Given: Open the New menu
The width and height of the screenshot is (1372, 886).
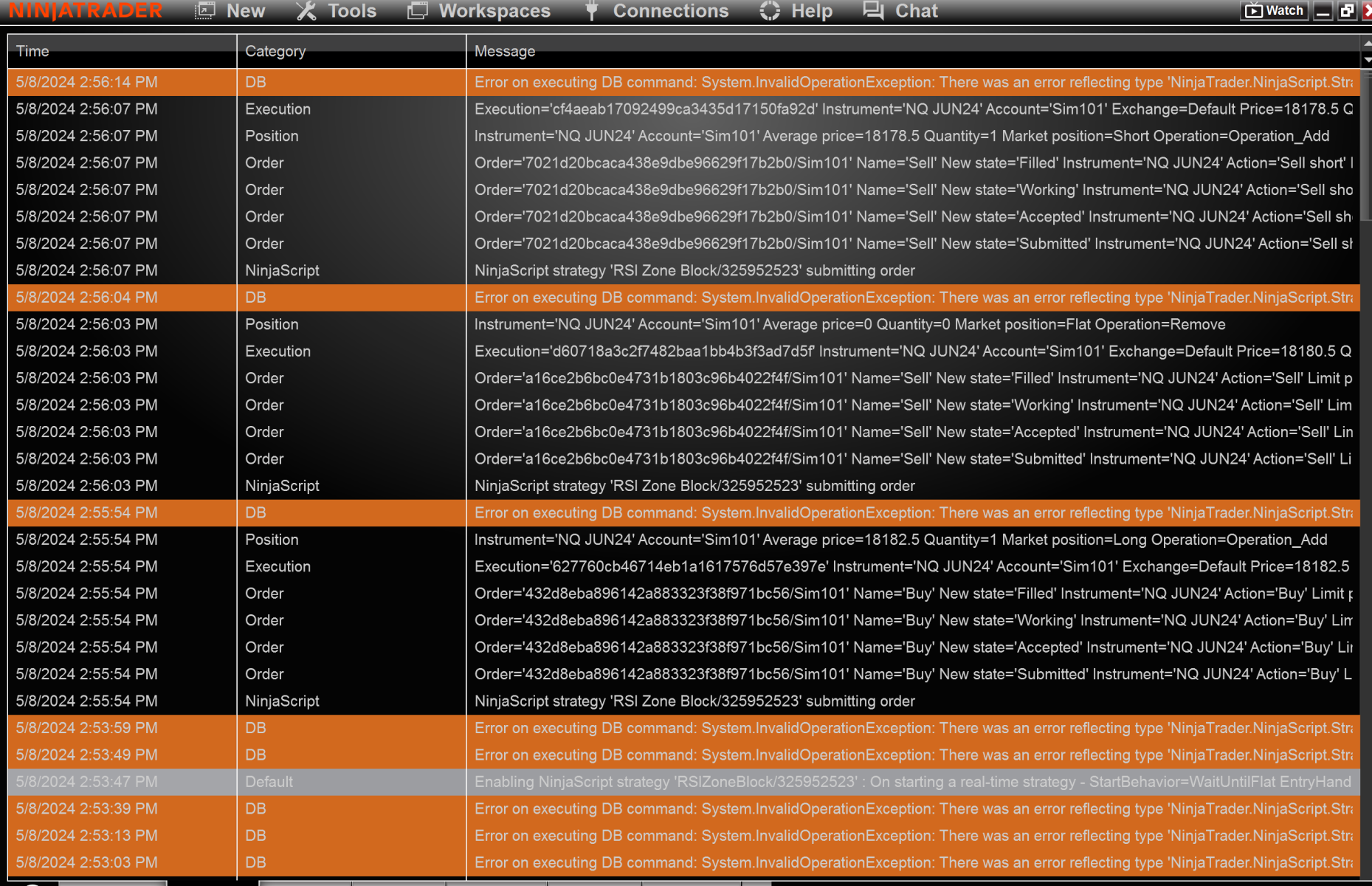Looking at the screenshot, I should [230, 11].
